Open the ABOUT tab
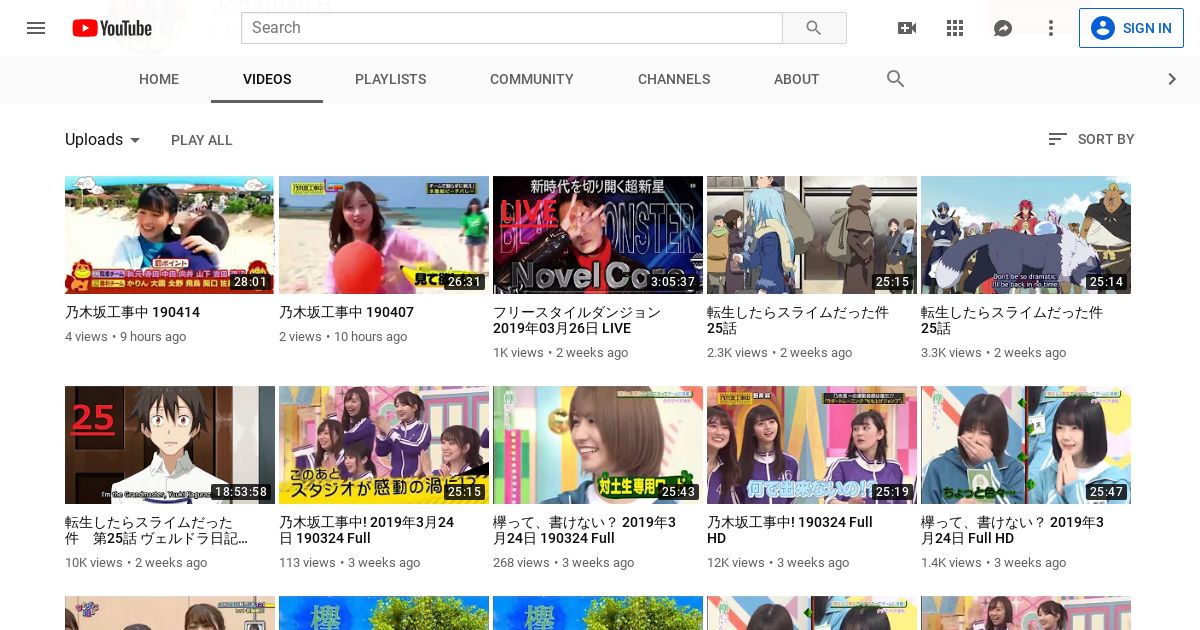The image size is (1200, 630). click(x=797, y=79)
